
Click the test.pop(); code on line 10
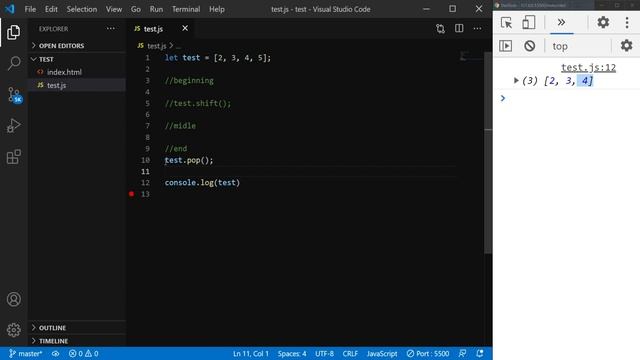coord(189,160)
